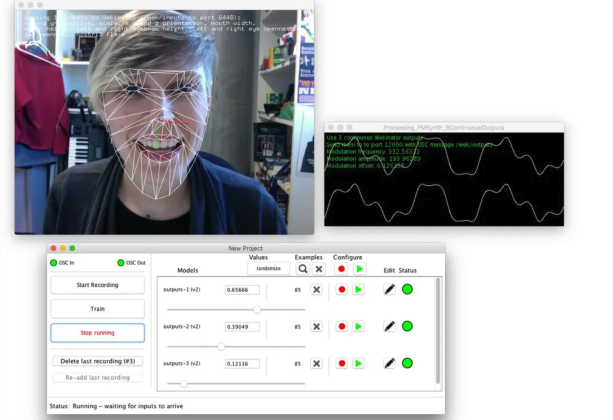Click the Models column header

[188, 270]
